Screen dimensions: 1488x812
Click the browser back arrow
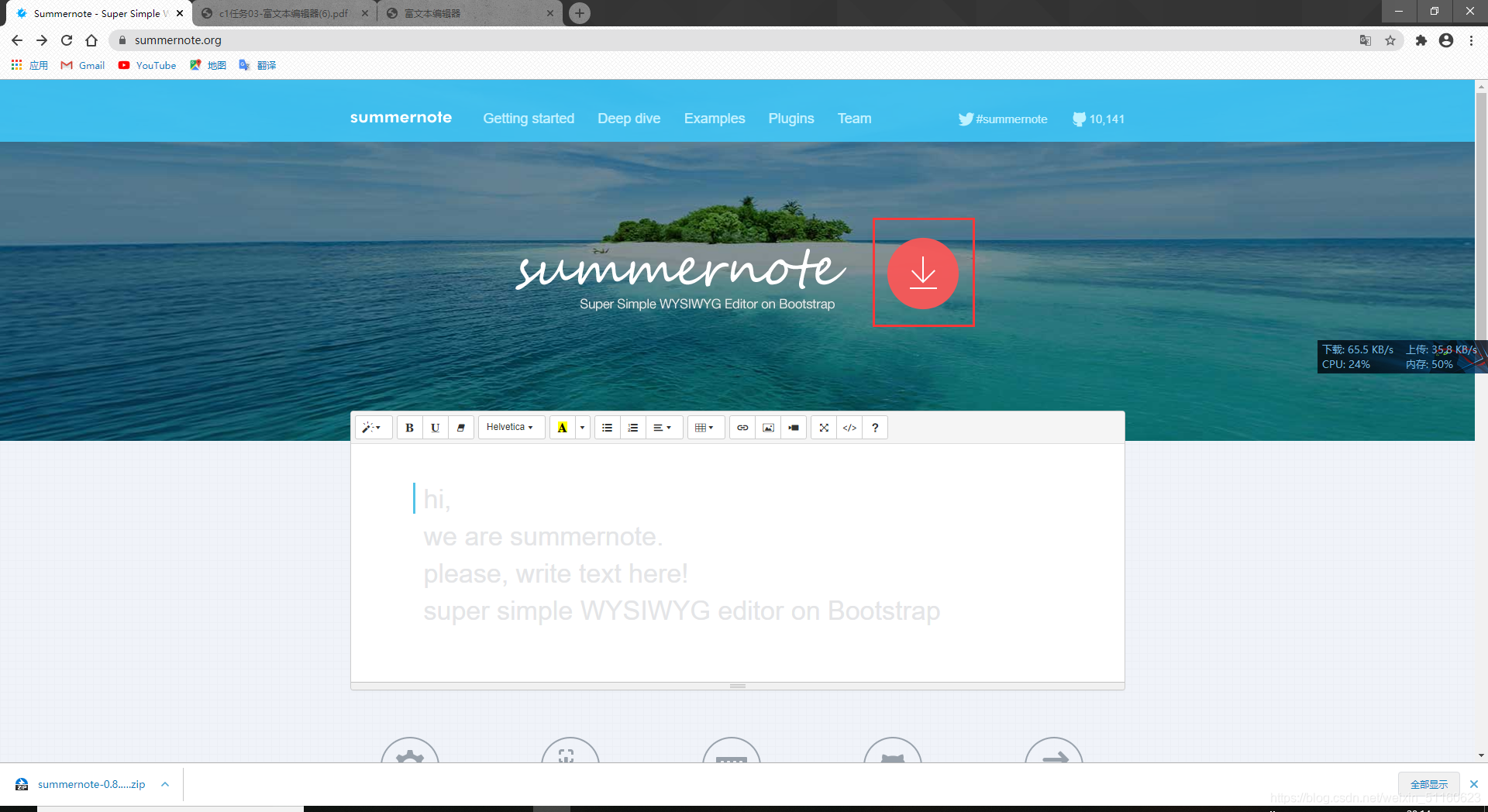[17, 40]
